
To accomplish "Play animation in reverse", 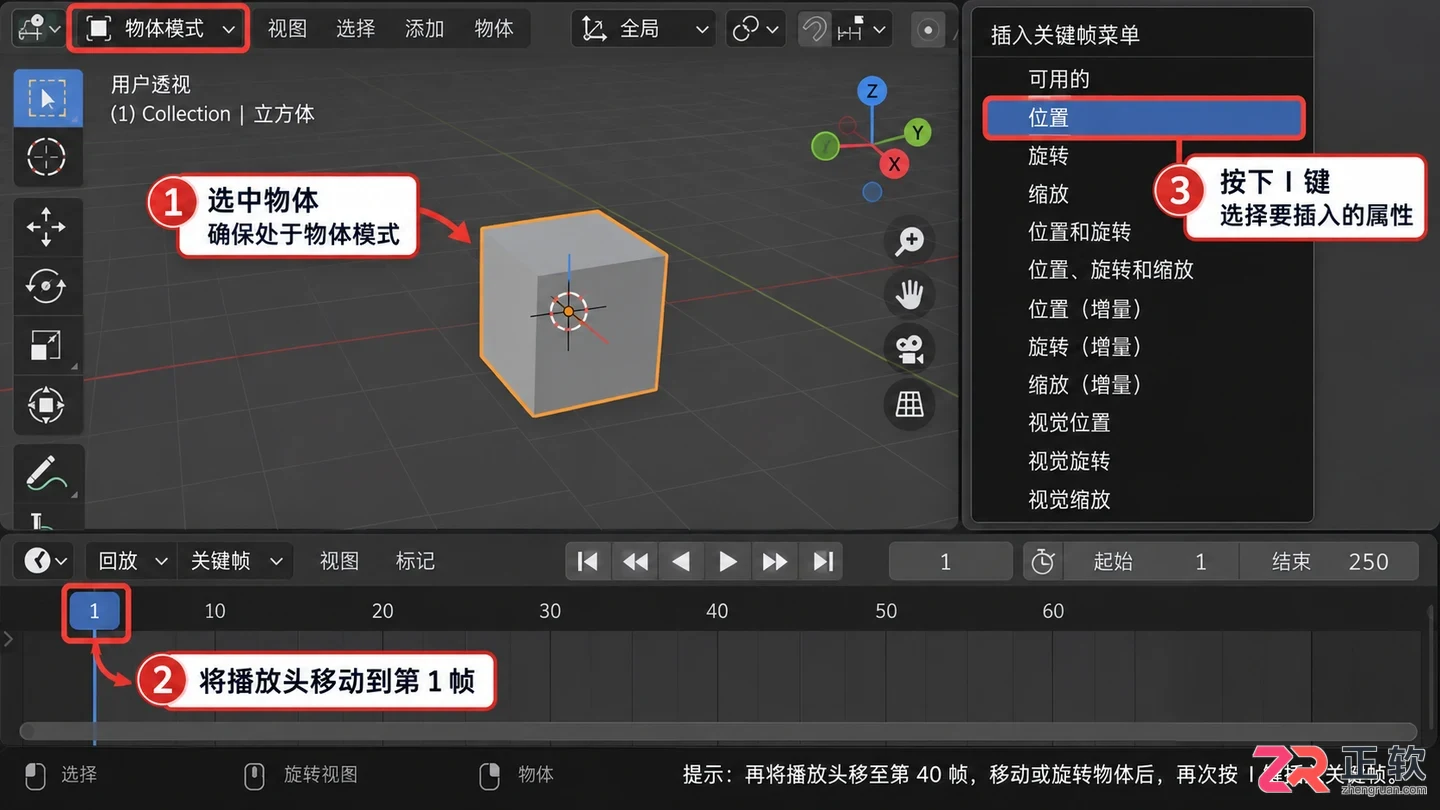I will pyautogui.click(x=681, y=562).
